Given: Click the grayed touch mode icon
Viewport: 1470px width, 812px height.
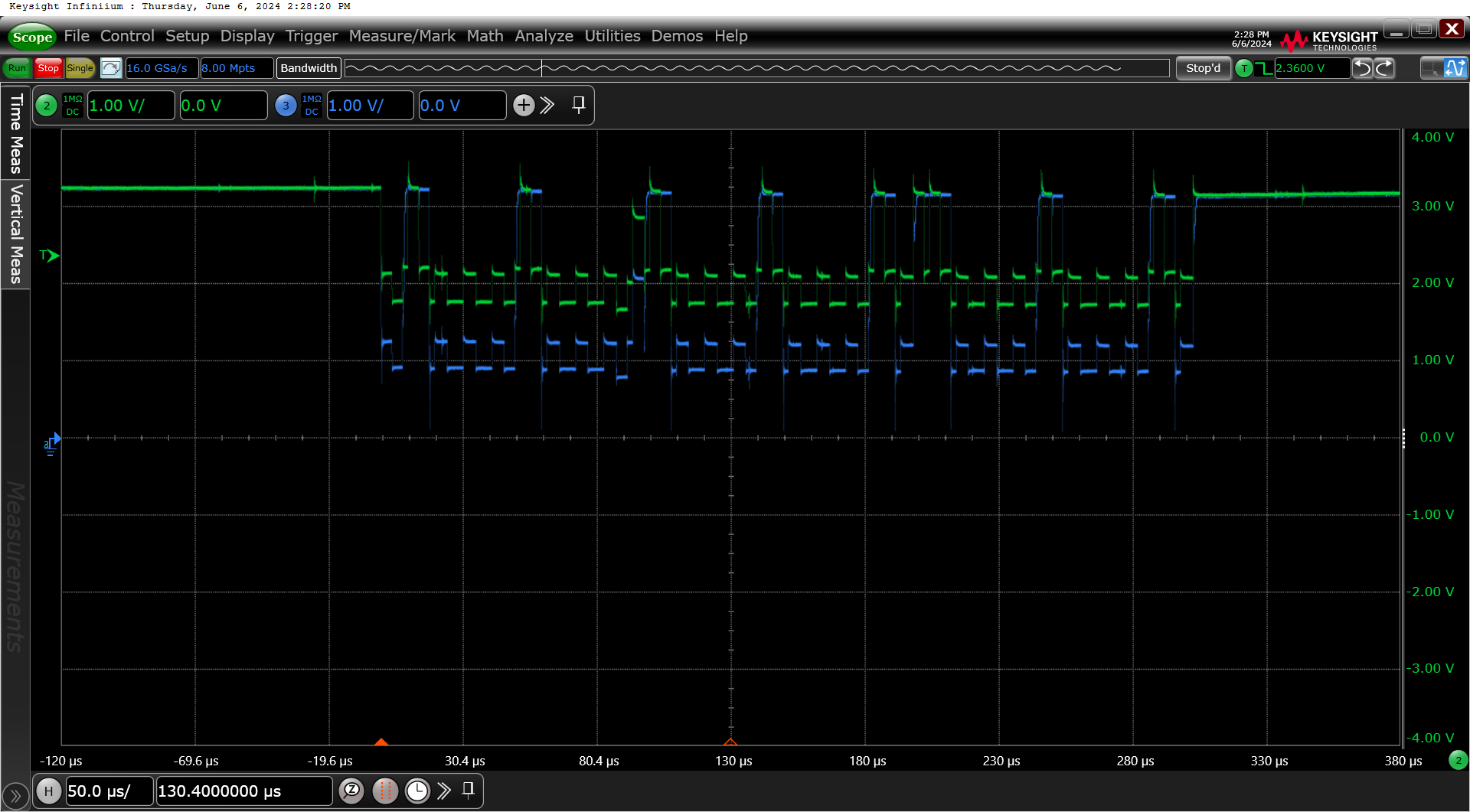Looking at the screenshot, I should tap(1430, 68).
